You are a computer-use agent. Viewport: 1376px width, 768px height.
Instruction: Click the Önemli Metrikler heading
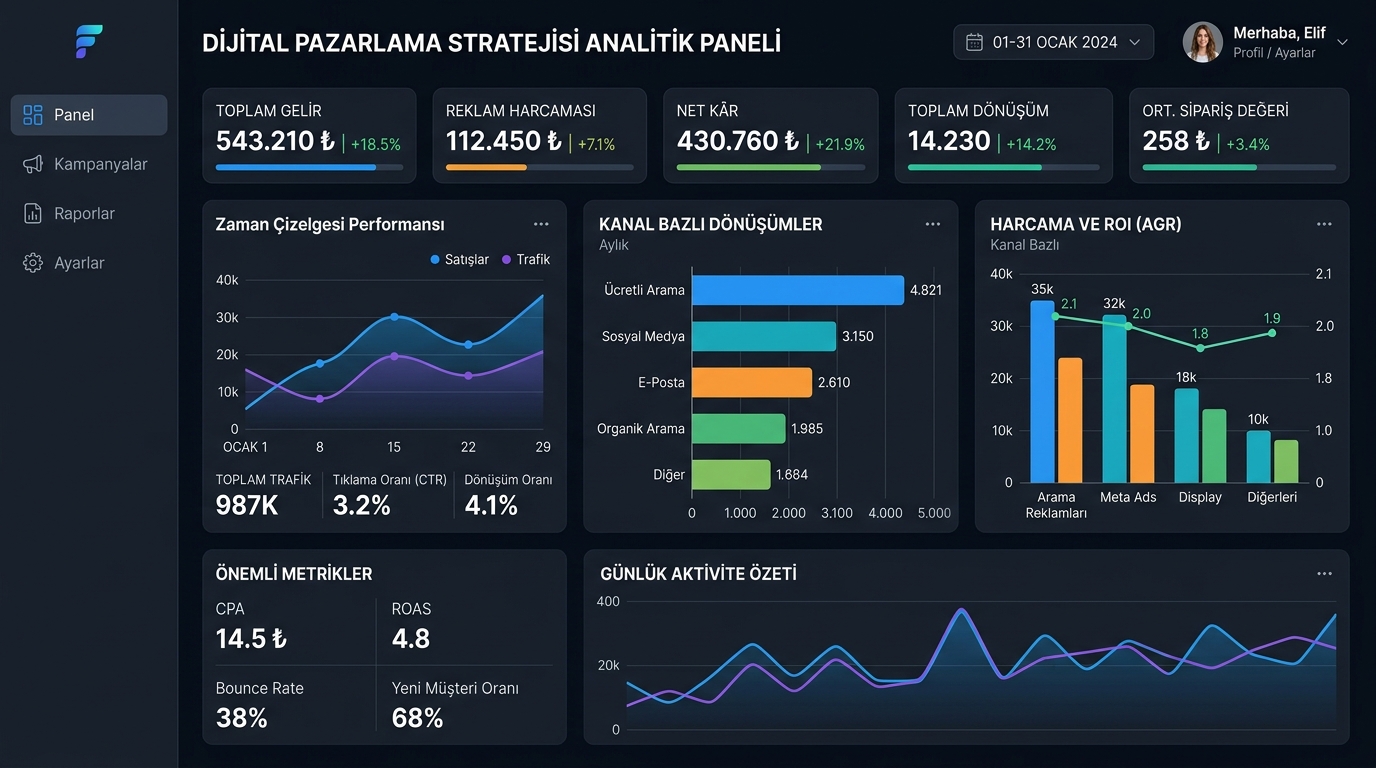(294, 574)
